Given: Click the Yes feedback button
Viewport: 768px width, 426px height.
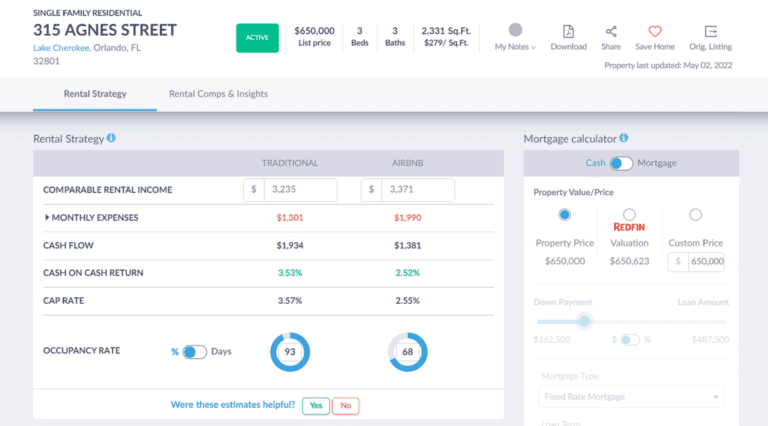Looking at the screenshot, I should [x=316, y=405].
